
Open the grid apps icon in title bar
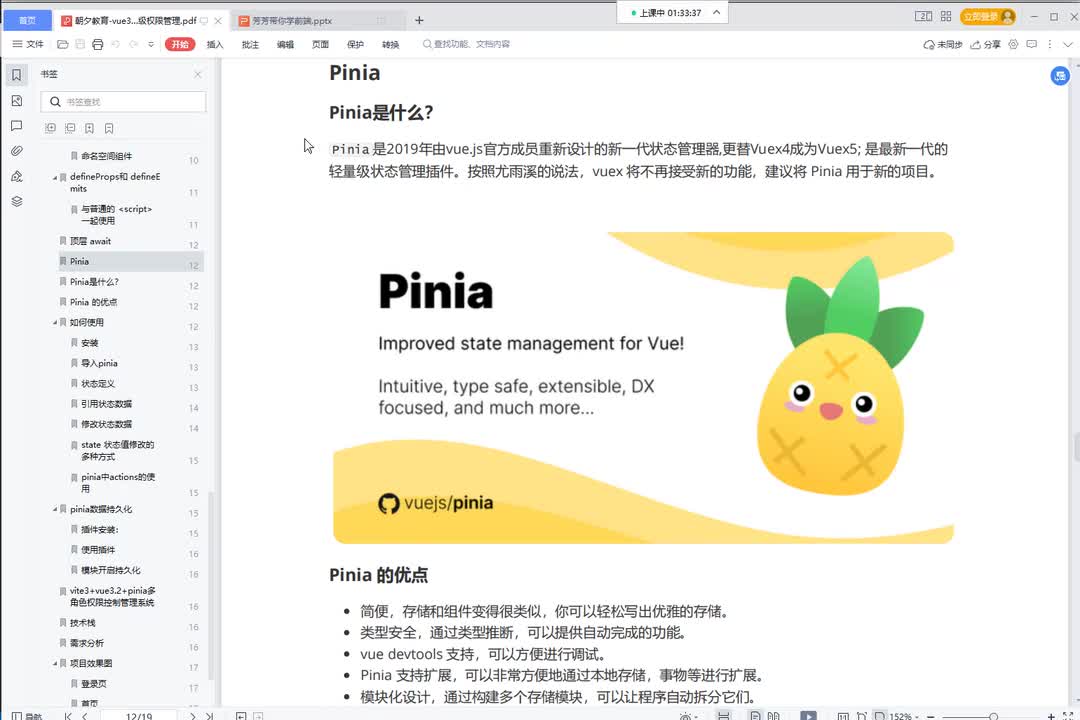(946, 17)
